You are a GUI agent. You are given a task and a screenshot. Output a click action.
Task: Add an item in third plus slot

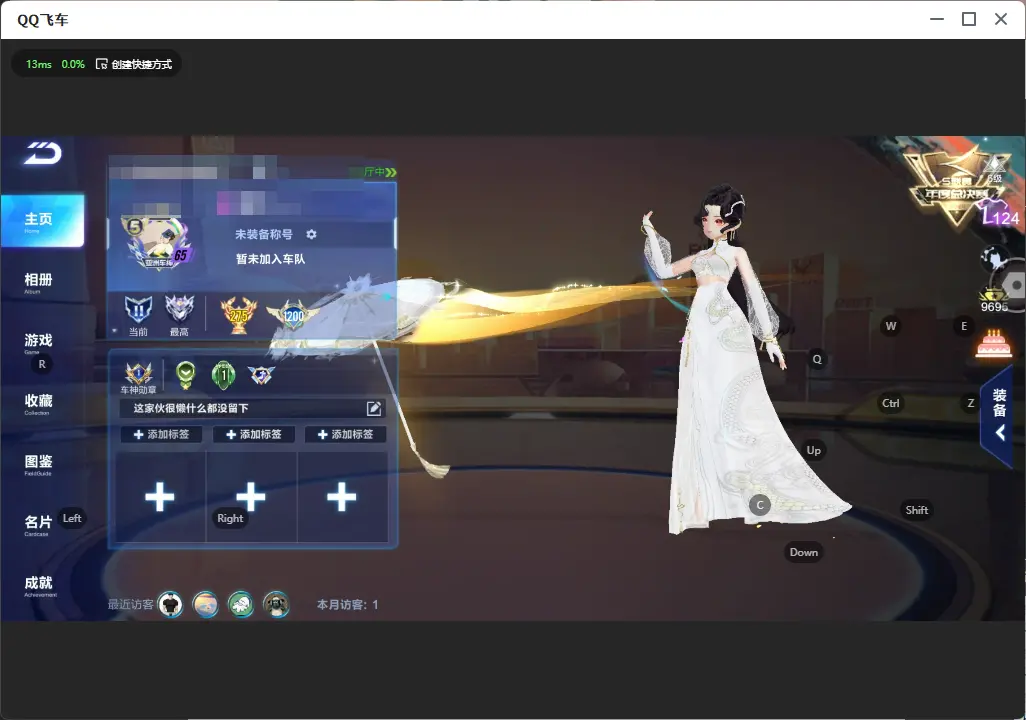[x=342, y=497]
